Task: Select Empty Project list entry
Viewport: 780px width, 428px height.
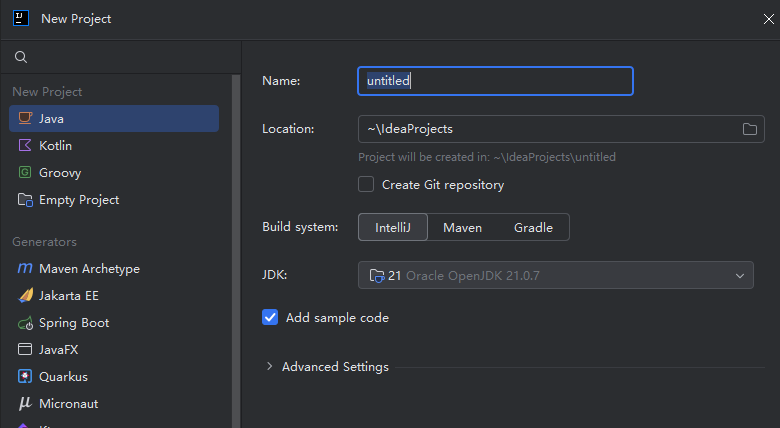Action: (x=114, y=200)
